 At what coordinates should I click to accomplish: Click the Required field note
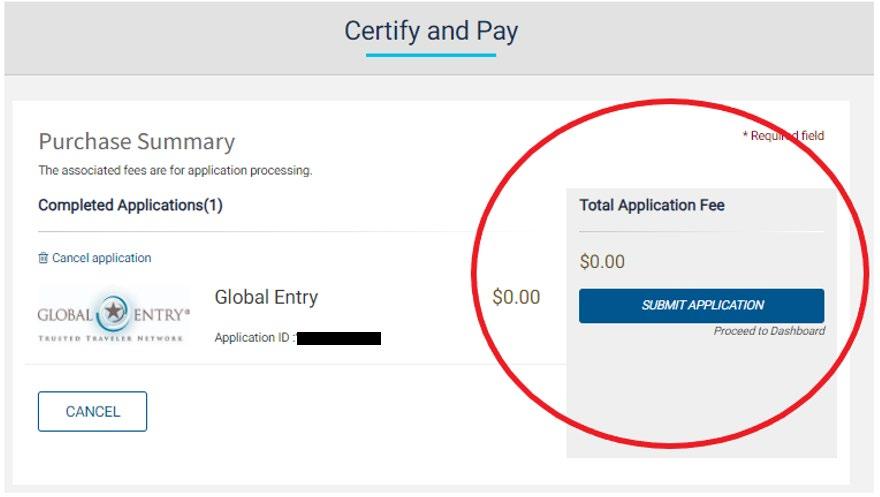[783, 136]
